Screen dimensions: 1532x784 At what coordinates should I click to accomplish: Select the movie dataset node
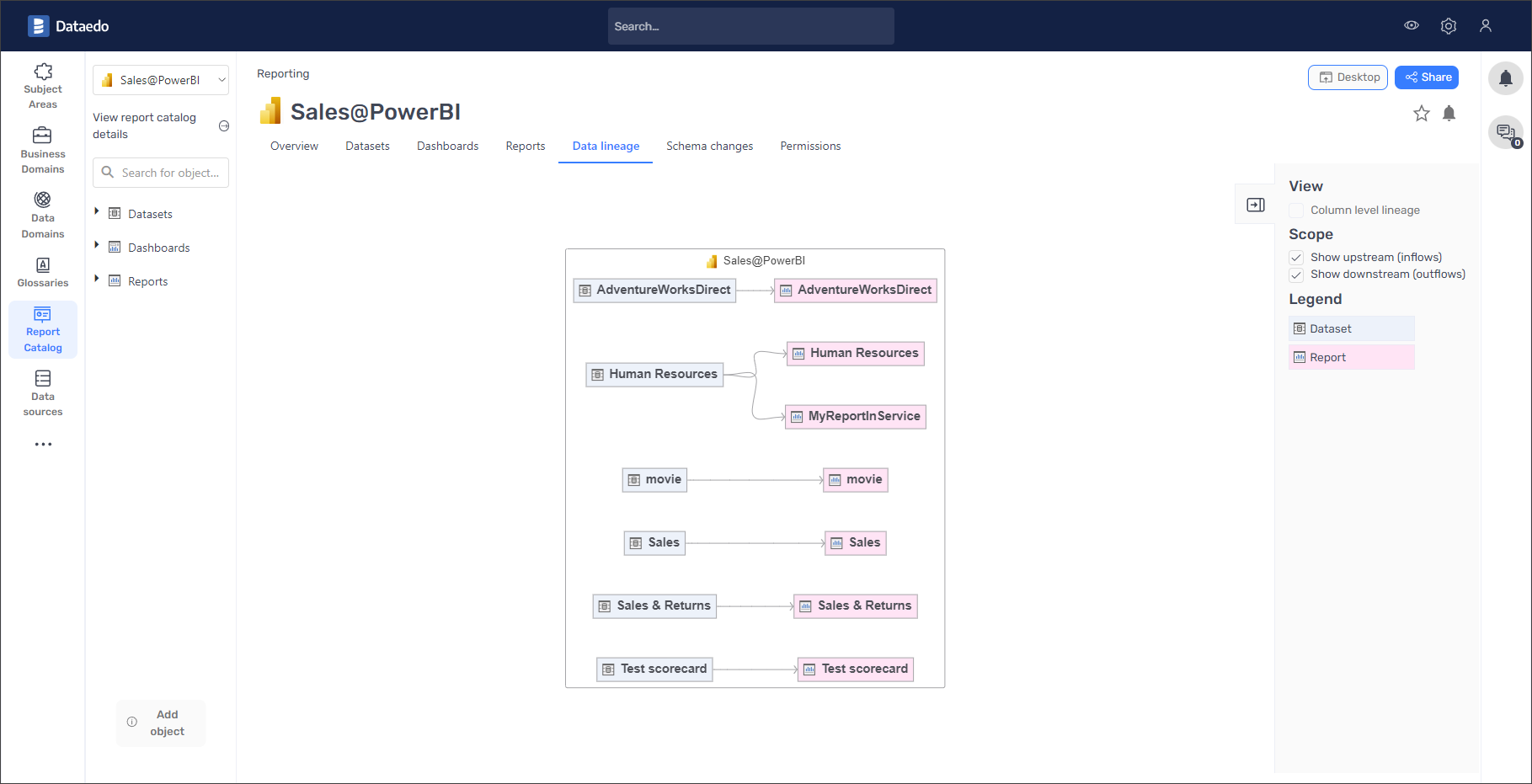pos(654,480)
